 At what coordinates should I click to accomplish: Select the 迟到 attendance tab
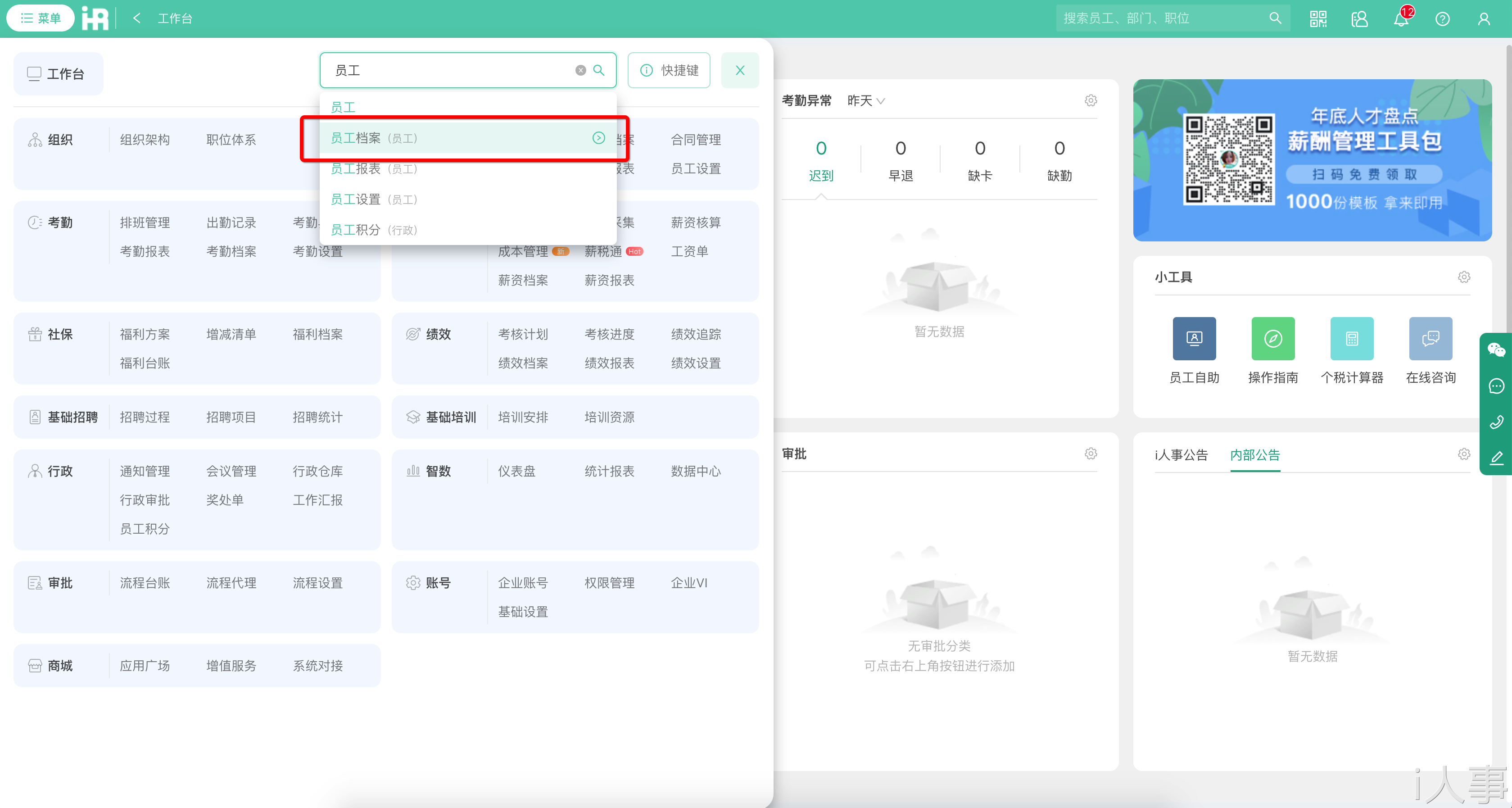[x=820, y=160]
